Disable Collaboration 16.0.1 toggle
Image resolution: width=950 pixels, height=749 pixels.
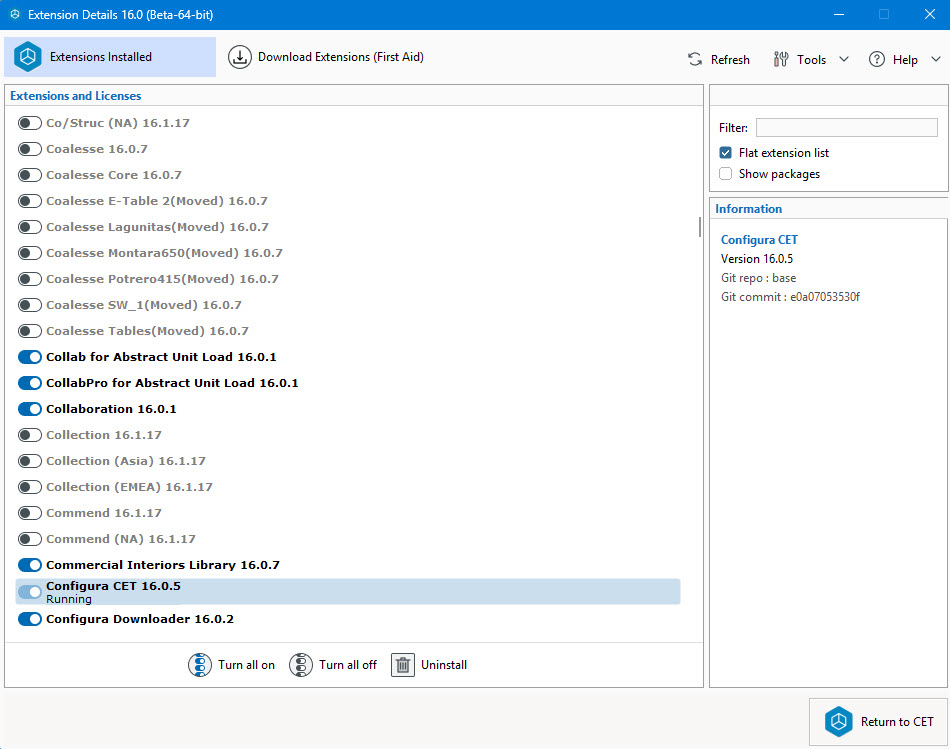(x=30, y=410)
